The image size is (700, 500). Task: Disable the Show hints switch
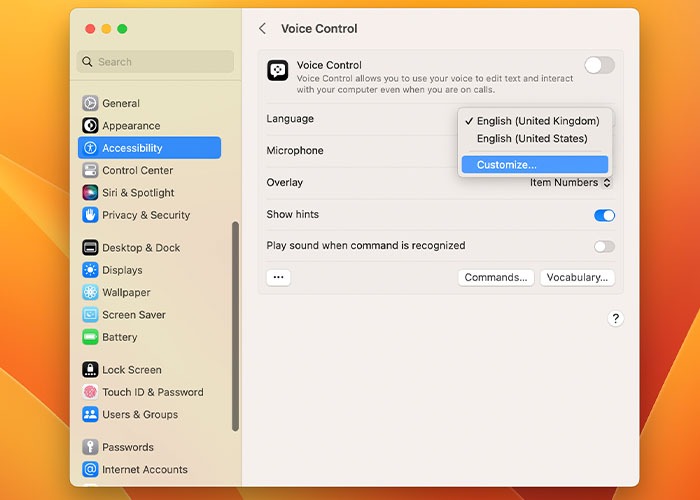(x=604, y=215)
